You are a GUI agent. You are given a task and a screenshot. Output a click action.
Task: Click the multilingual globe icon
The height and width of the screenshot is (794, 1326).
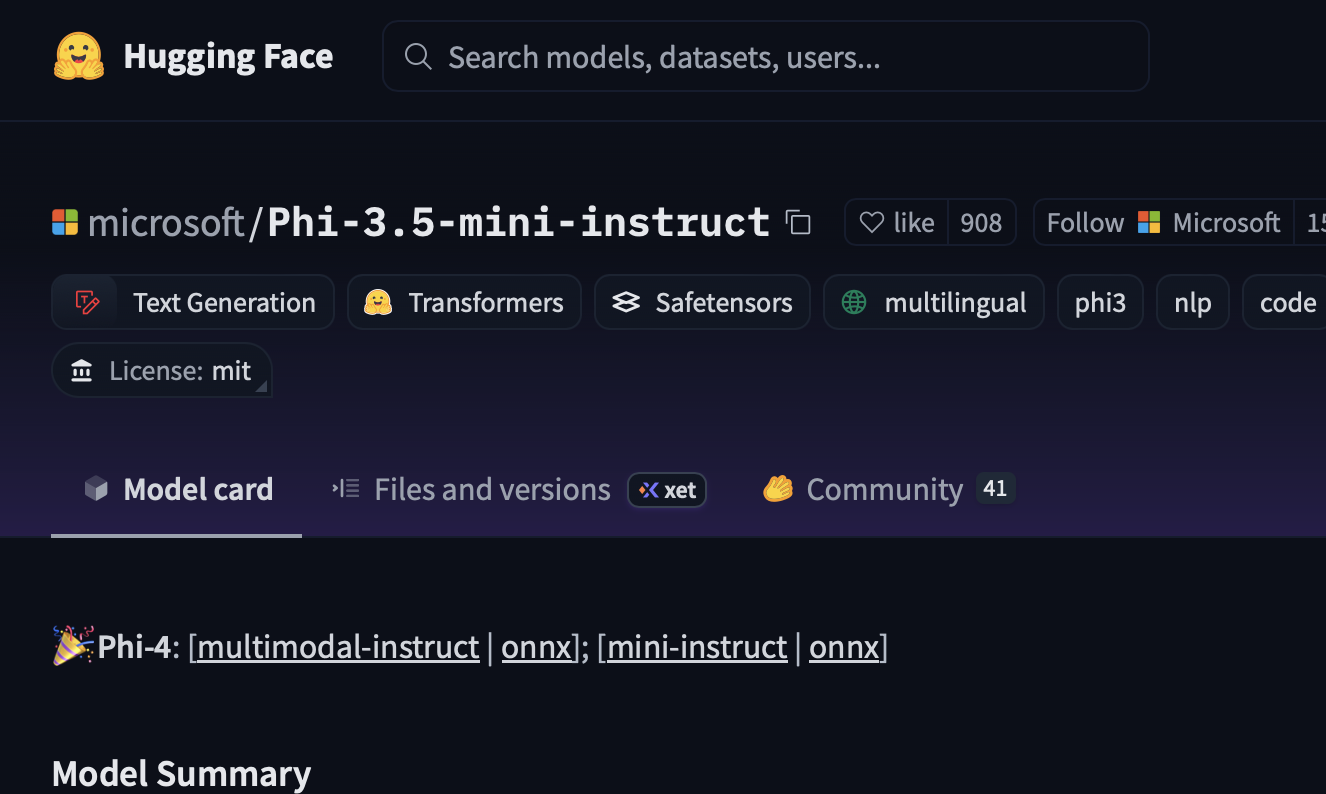point(854,302)
